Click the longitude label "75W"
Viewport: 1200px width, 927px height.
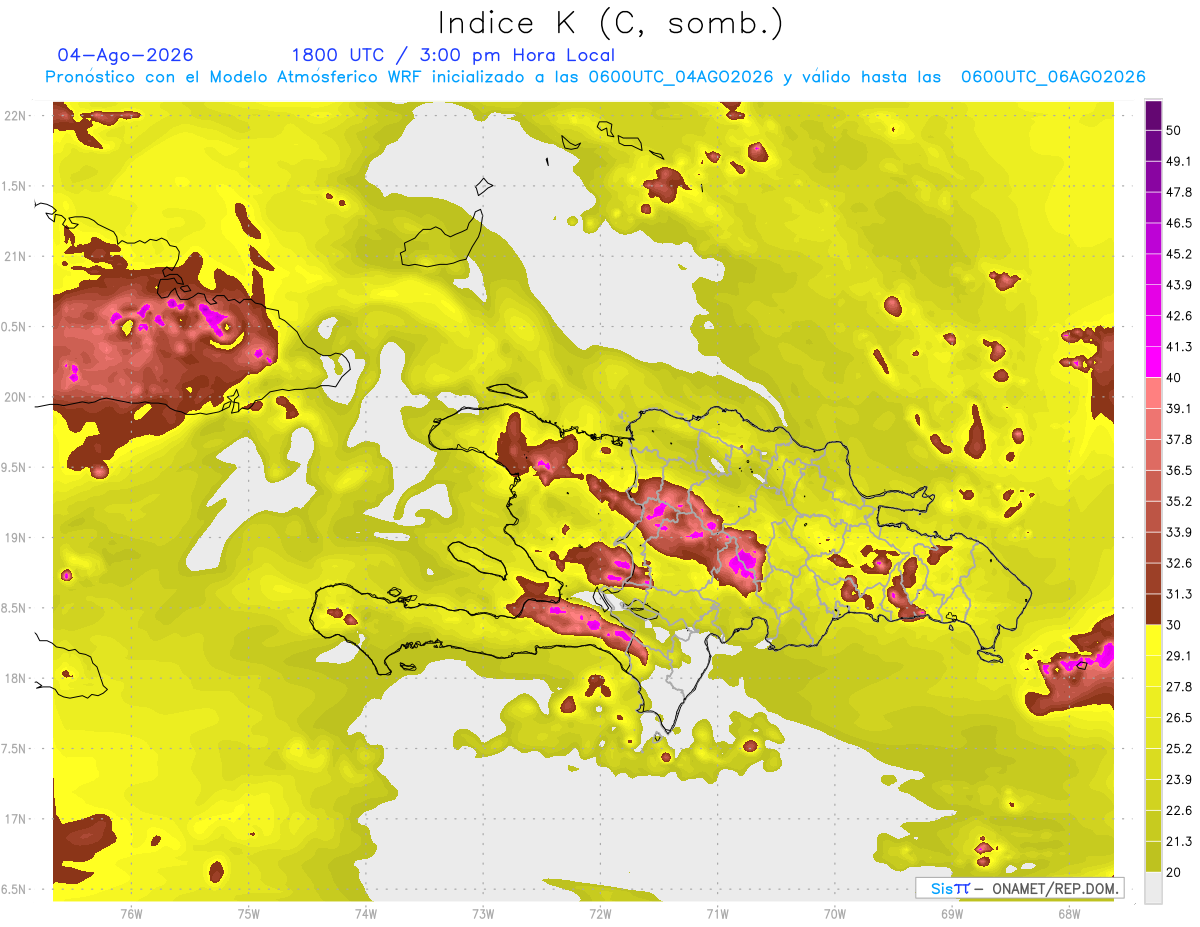pos(249,914)
